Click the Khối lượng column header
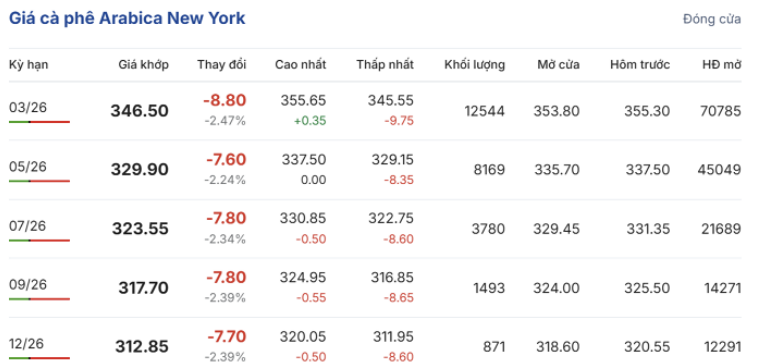The image size is (757, 363). click(475, 65)
